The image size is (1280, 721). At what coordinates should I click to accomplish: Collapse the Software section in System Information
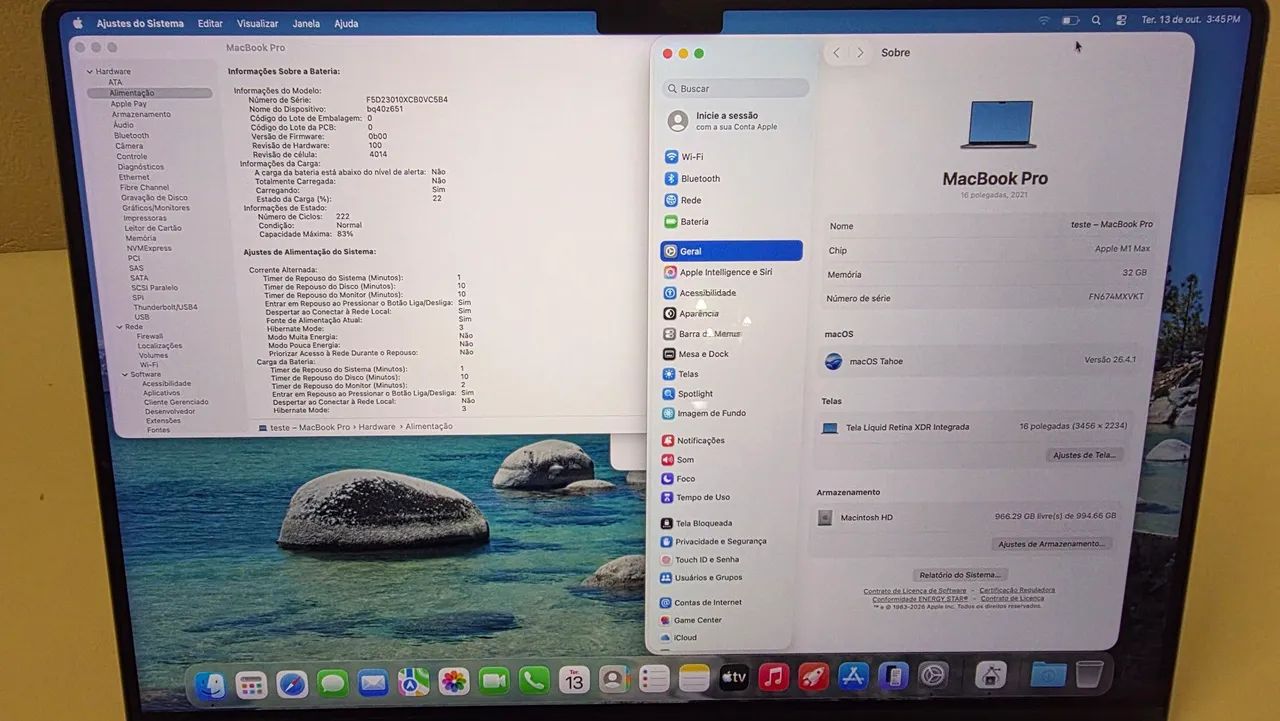pyautogui.click(x=124, y=374)
